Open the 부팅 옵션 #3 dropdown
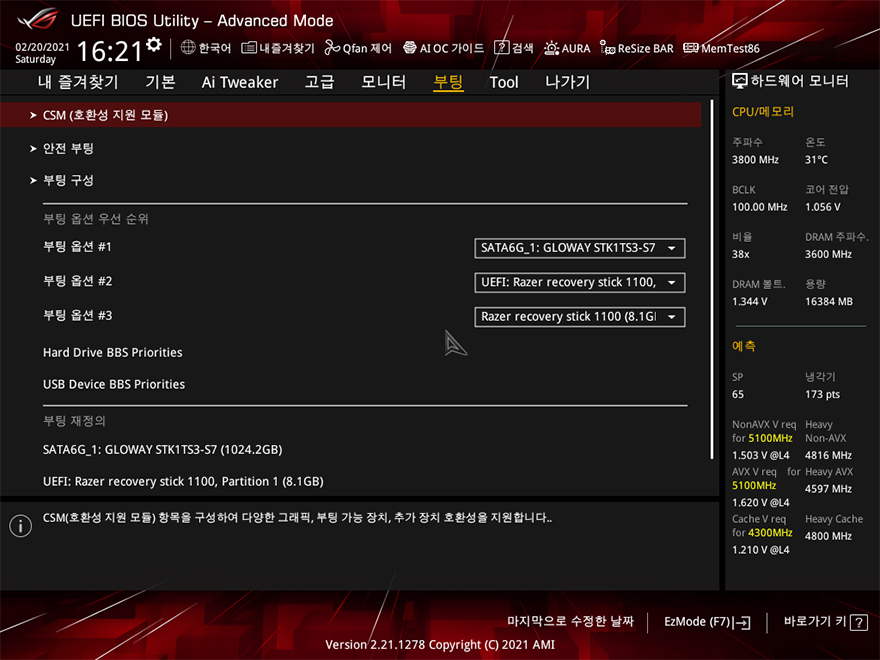This screenshot has height=660, width=880. 580,317
